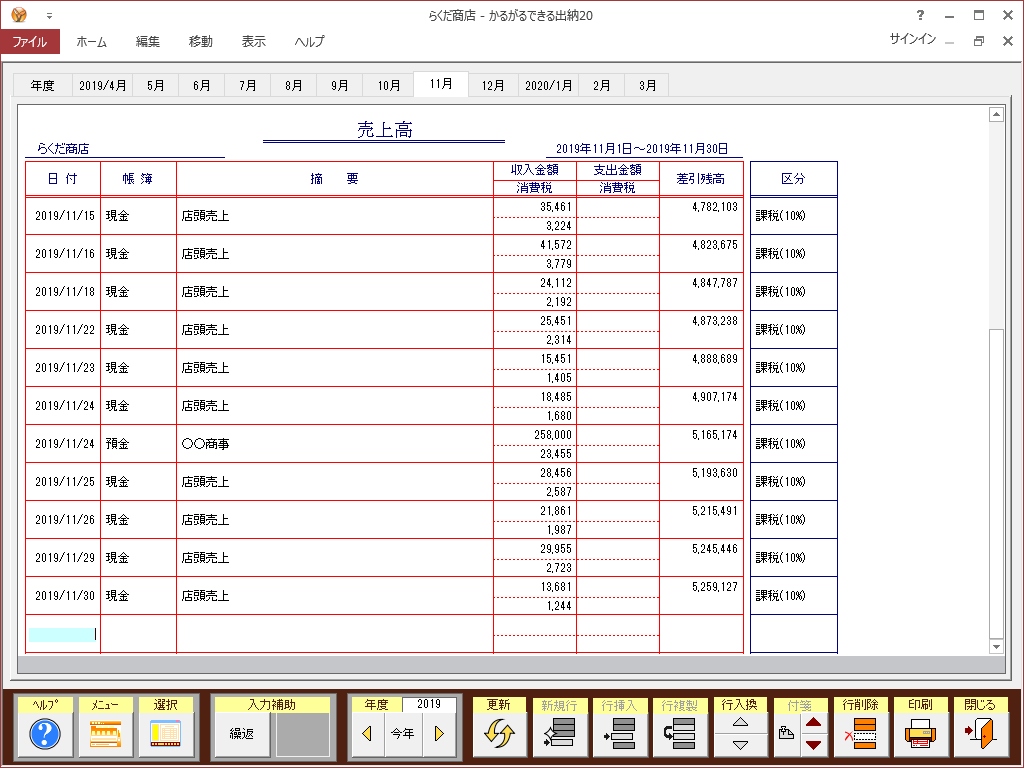Open the ファイル menu
Screen dimensions: 1024x768
pos(30,41)
